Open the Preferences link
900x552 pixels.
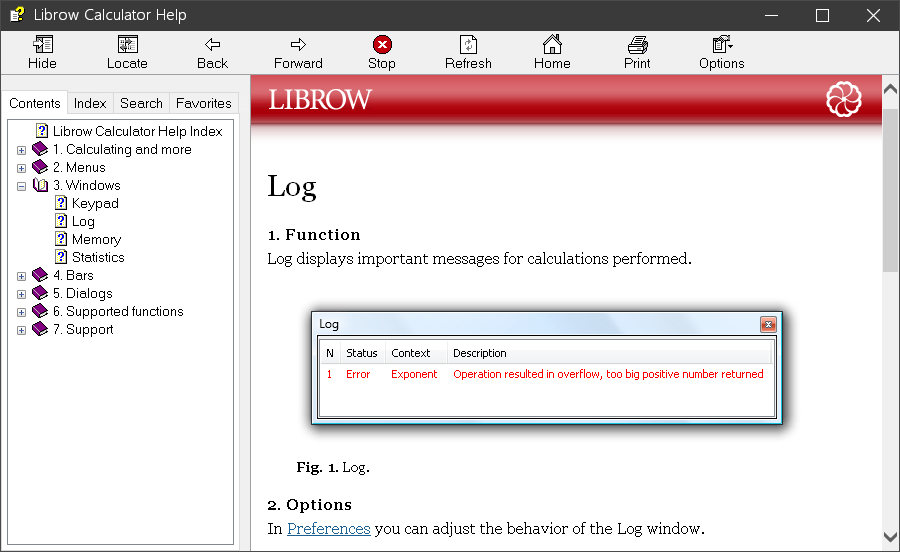coord(328,528)
